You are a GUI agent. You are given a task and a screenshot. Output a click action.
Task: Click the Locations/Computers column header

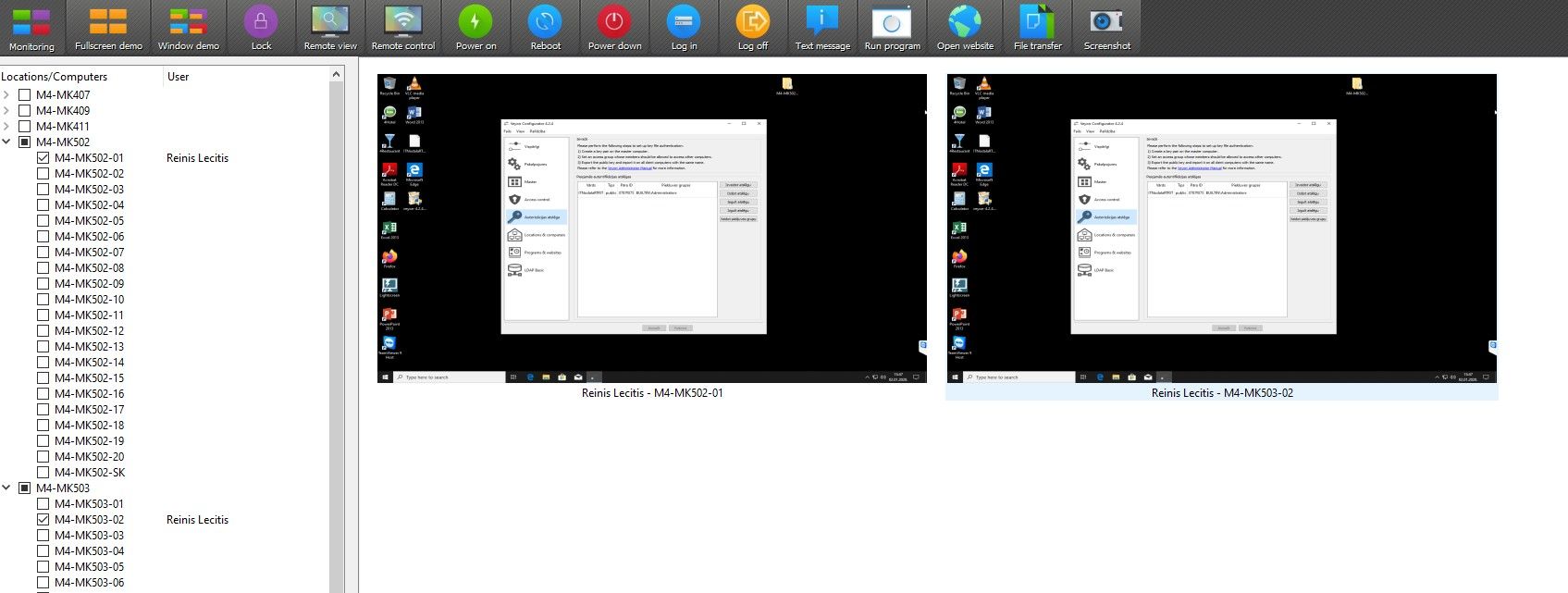click(x=81, y=77)
